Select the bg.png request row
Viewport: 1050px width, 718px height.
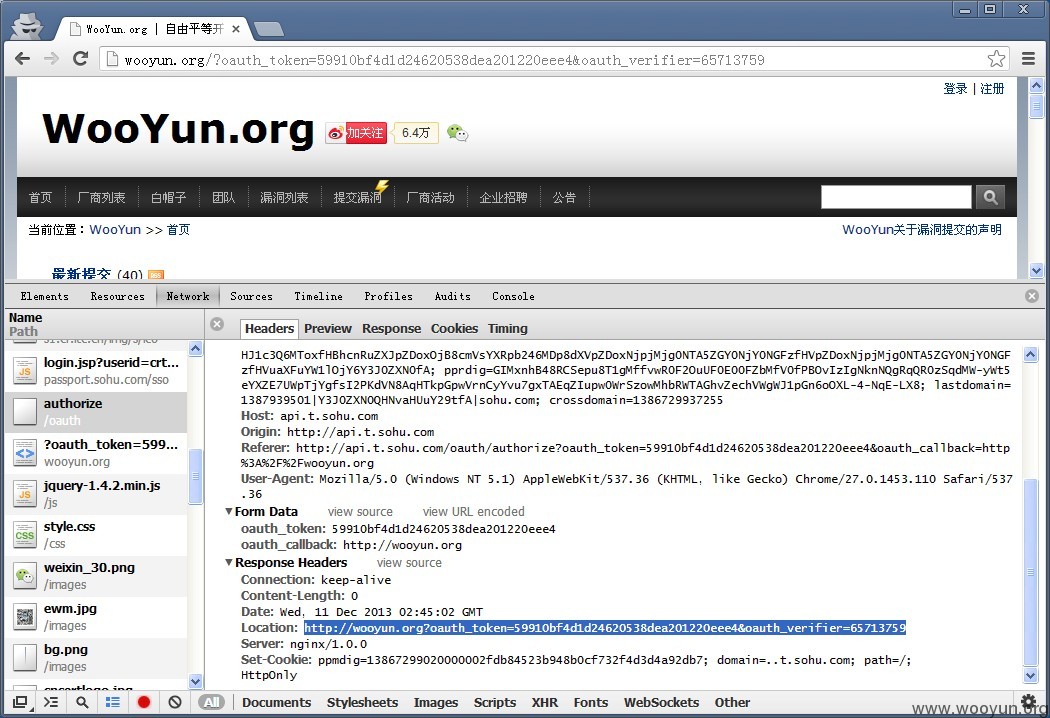[x=96, y=658]
